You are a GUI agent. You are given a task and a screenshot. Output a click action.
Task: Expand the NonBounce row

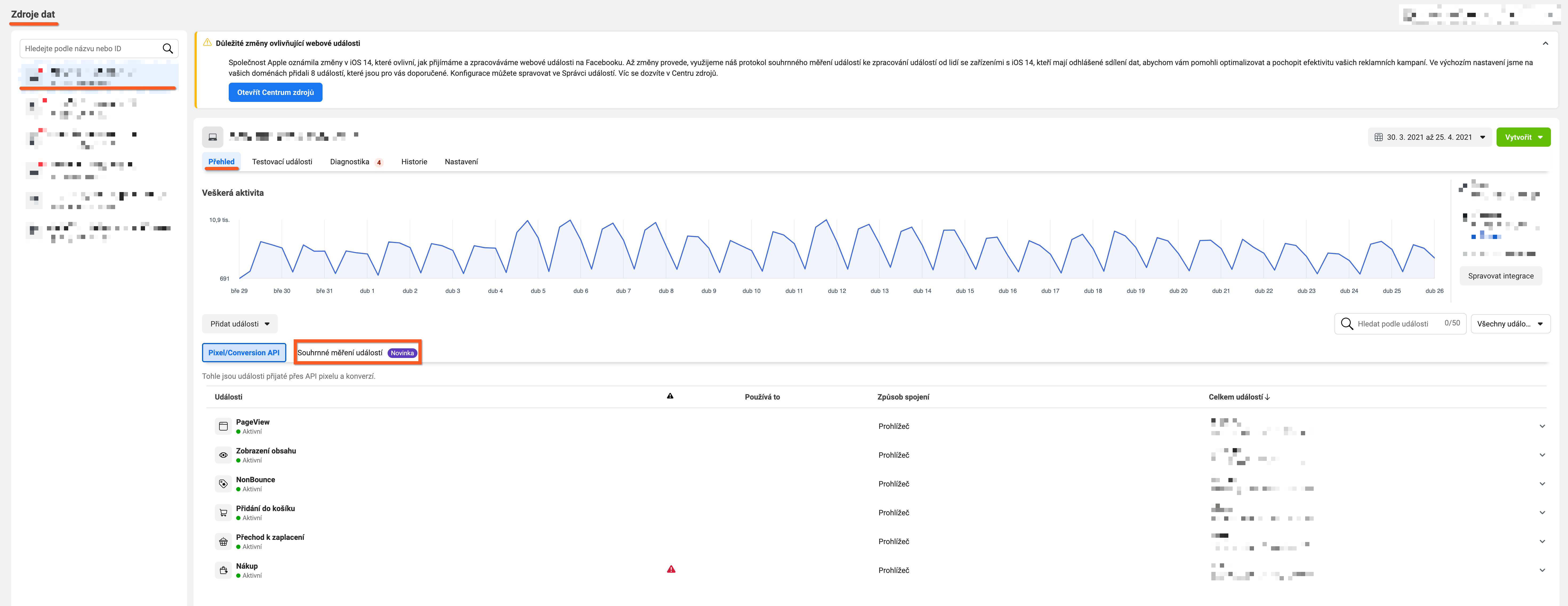(x=1542, y=484)
